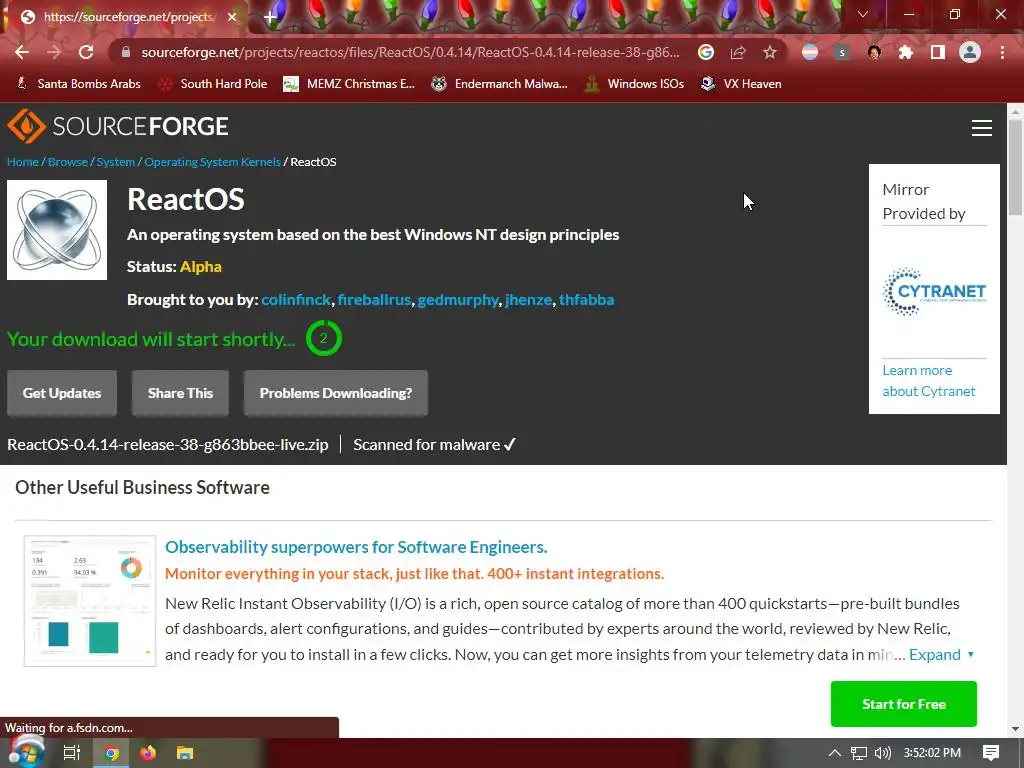
Task: Click the Start for Free button
Action: point(904,704)
